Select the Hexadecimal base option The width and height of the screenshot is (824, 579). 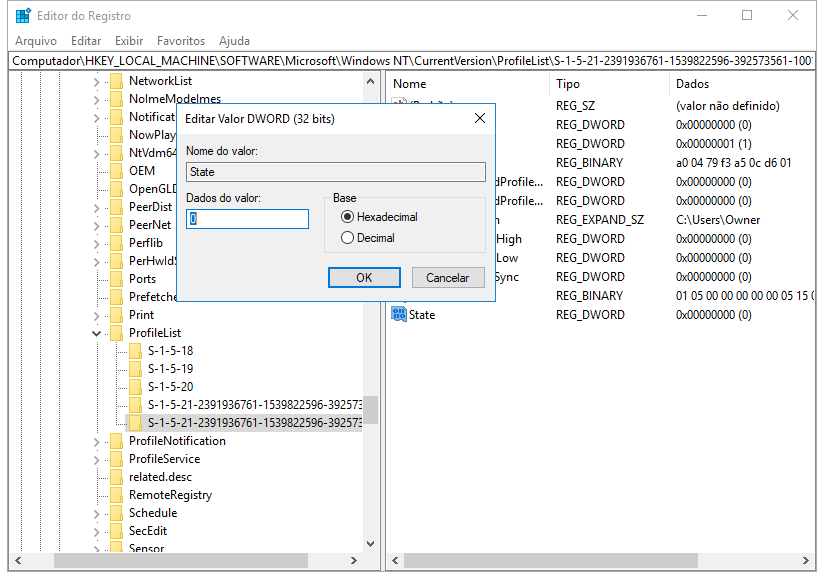point(348,217)
